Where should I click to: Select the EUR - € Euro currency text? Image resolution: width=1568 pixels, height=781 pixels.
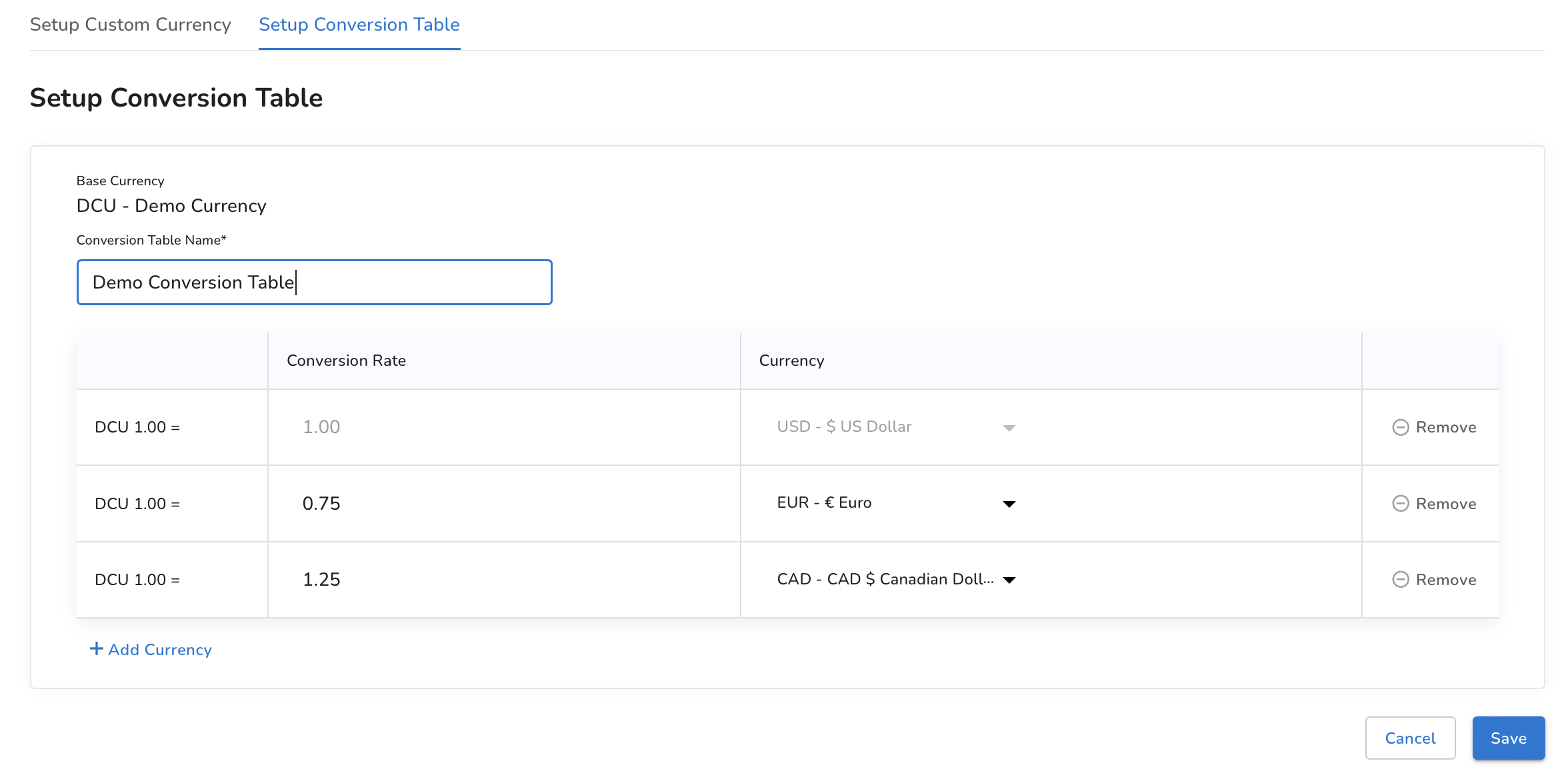click(x=824, y=503)
